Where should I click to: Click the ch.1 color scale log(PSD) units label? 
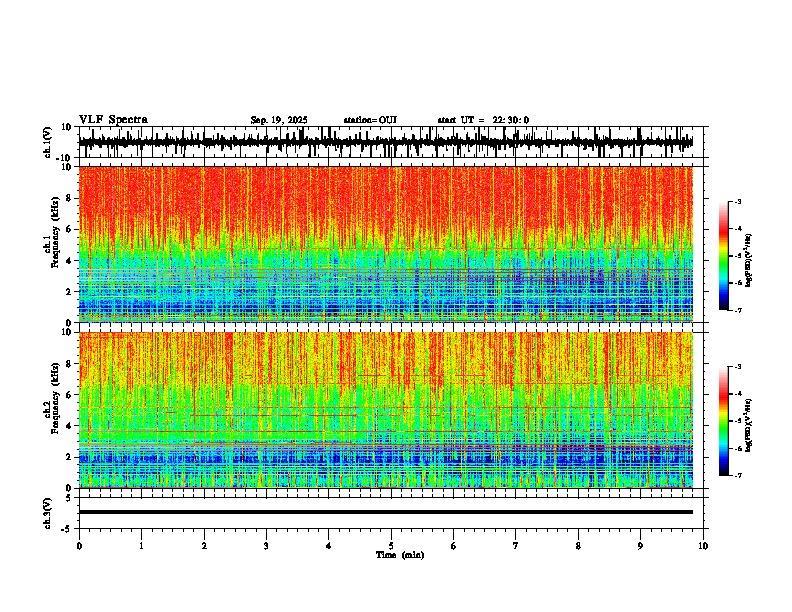[x=749, y=261]
